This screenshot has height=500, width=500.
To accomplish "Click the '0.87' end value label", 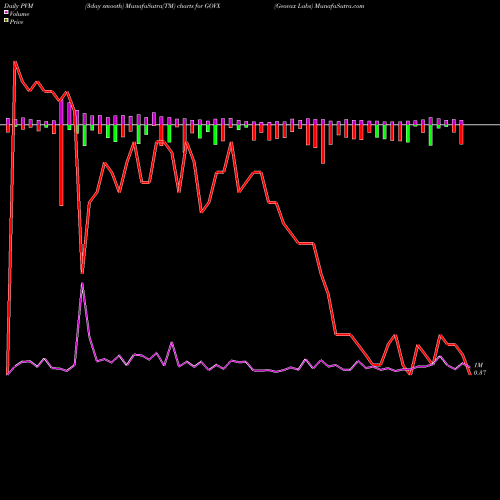I will click(x=480, y=373).
